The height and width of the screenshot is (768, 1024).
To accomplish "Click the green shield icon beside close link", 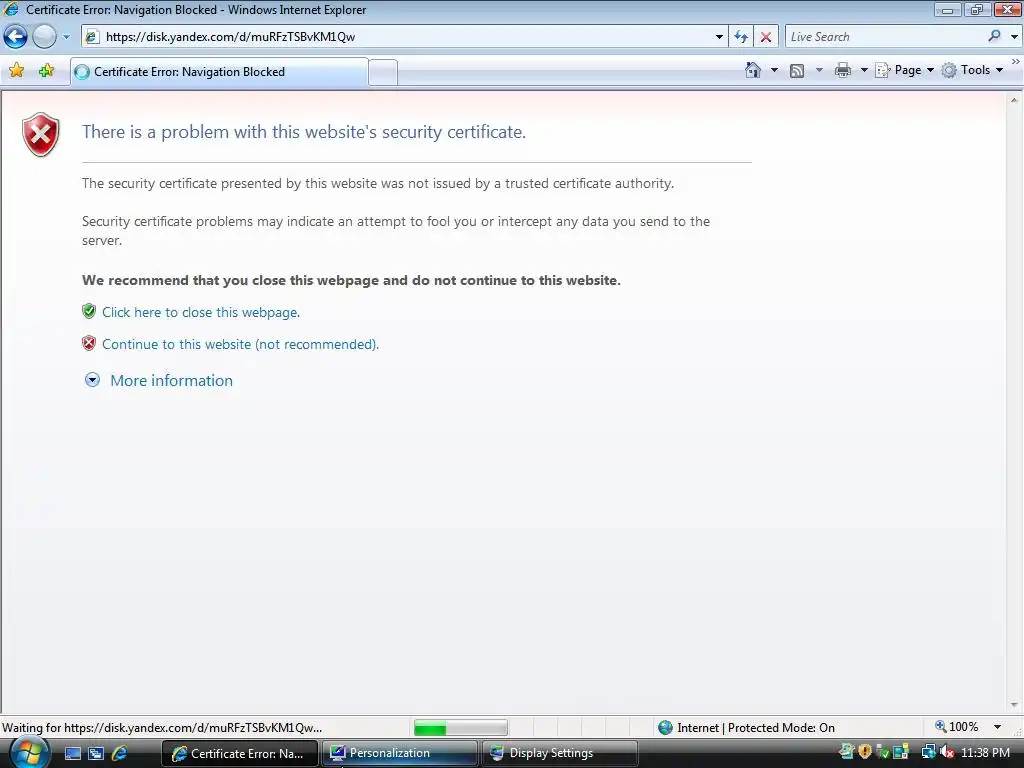I will 89,311.
